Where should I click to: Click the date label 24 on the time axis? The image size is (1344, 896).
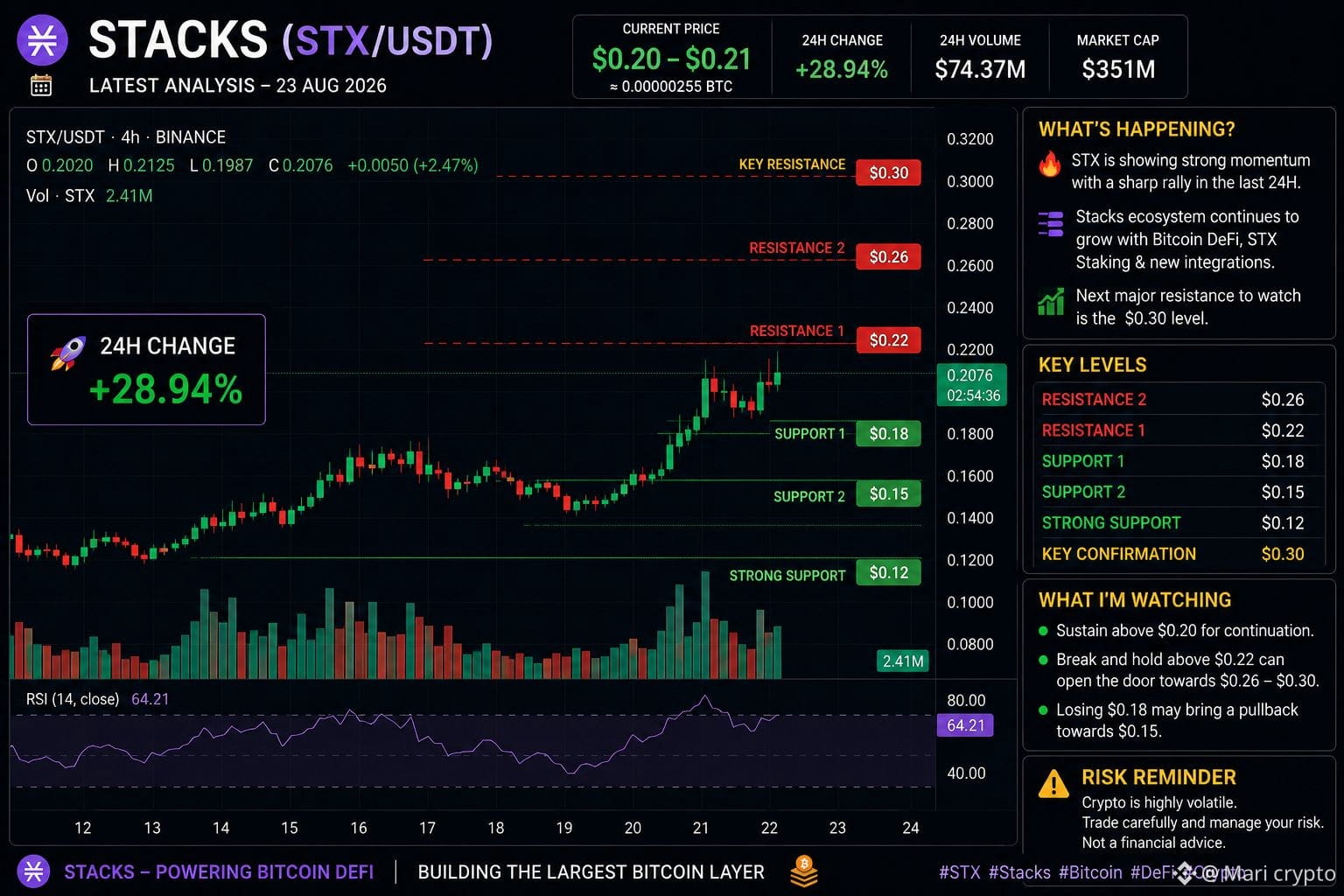coord(911,828)
